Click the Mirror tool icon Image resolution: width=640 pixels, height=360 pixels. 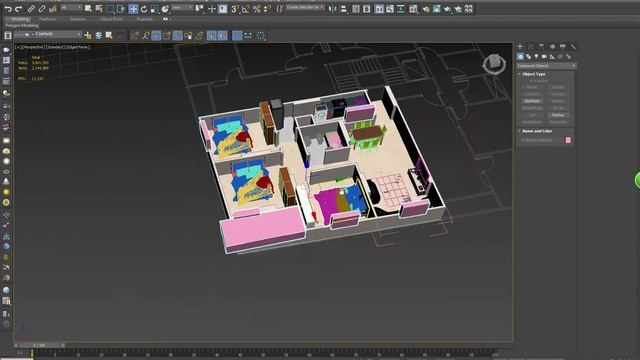tap(332, 9)
